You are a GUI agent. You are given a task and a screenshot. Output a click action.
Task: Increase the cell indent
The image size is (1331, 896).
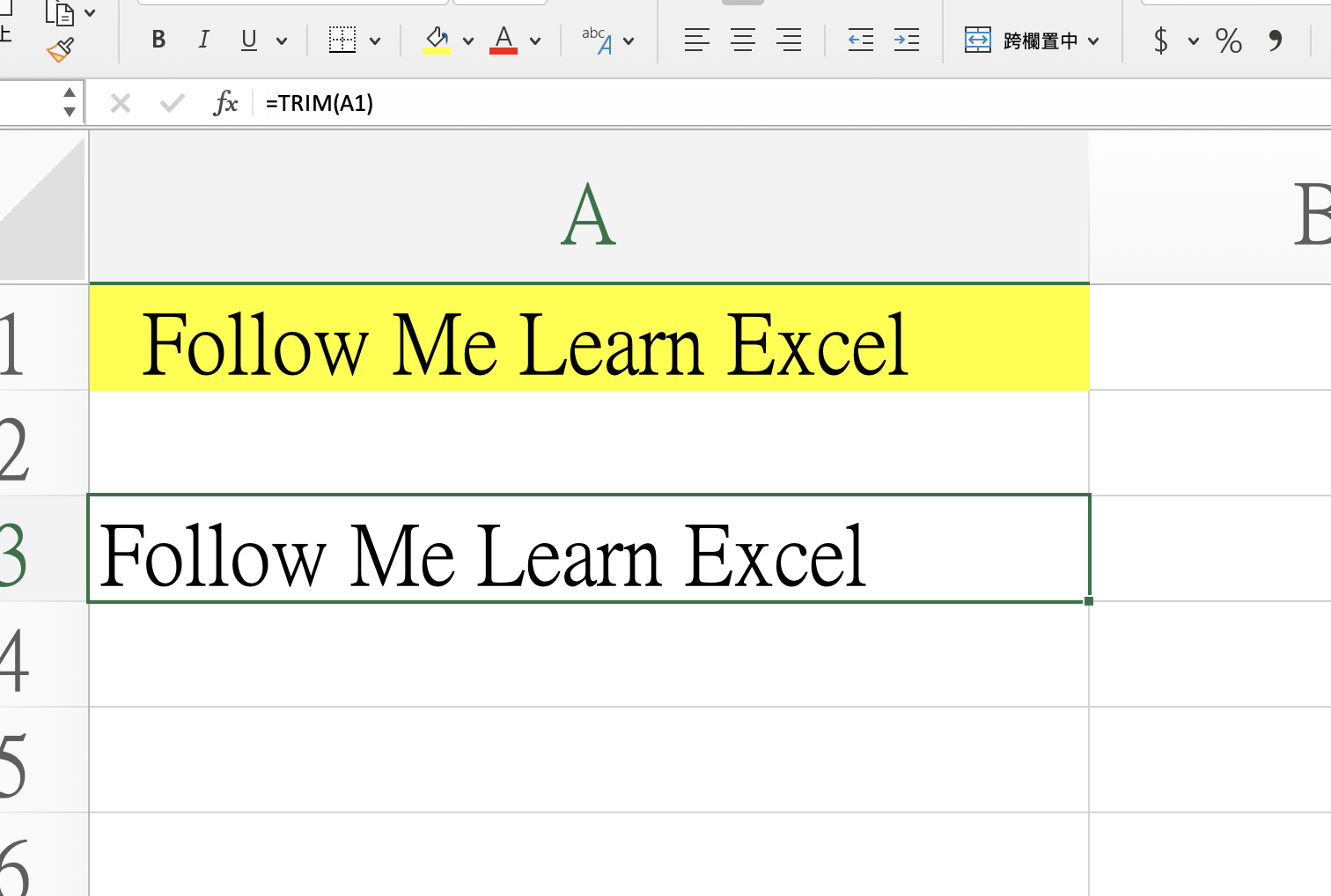point(907,40)
